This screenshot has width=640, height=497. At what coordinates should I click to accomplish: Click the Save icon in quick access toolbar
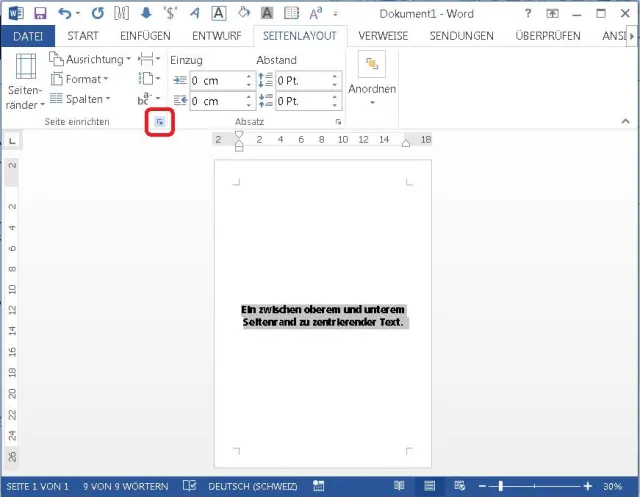click(x=40, y=12)
